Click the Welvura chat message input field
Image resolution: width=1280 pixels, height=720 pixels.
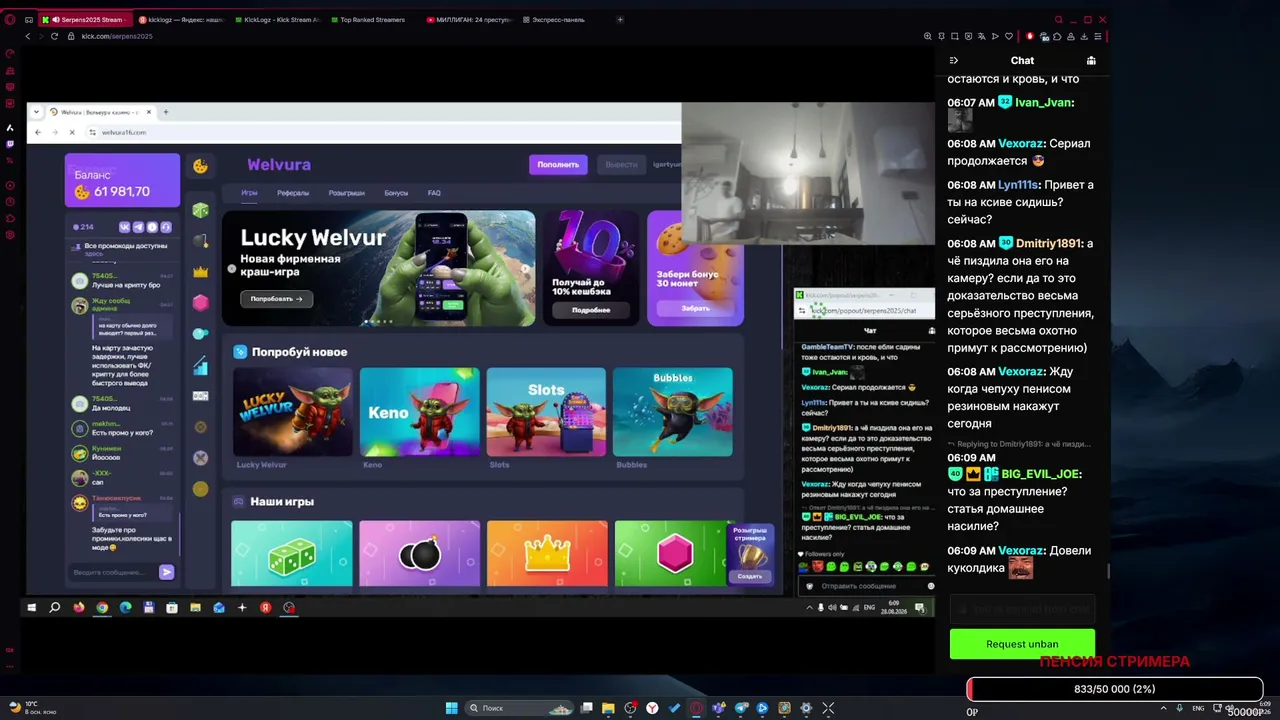[x=113, y=572]
